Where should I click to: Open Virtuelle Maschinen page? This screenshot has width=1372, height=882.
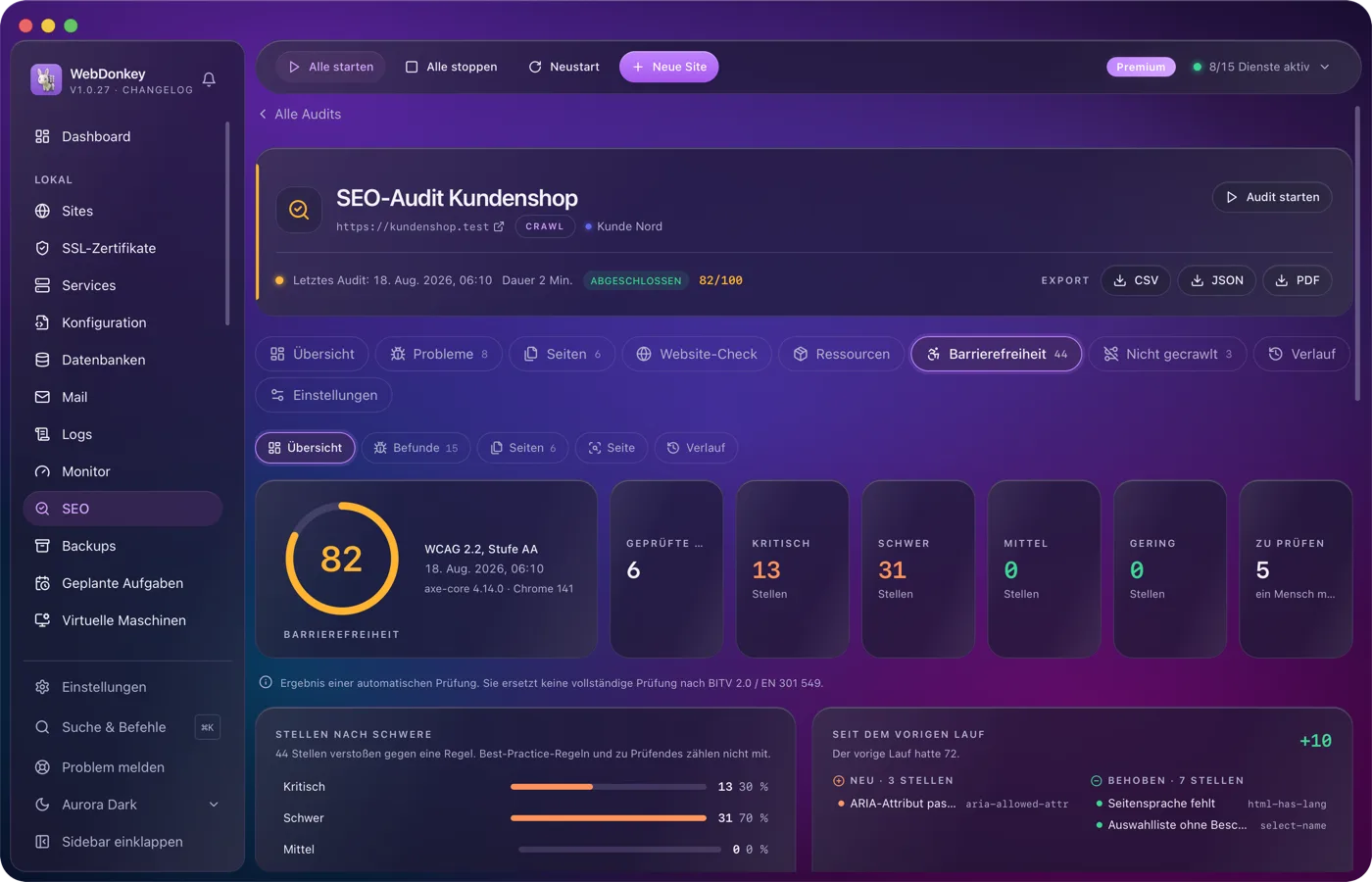coord(122,620)
